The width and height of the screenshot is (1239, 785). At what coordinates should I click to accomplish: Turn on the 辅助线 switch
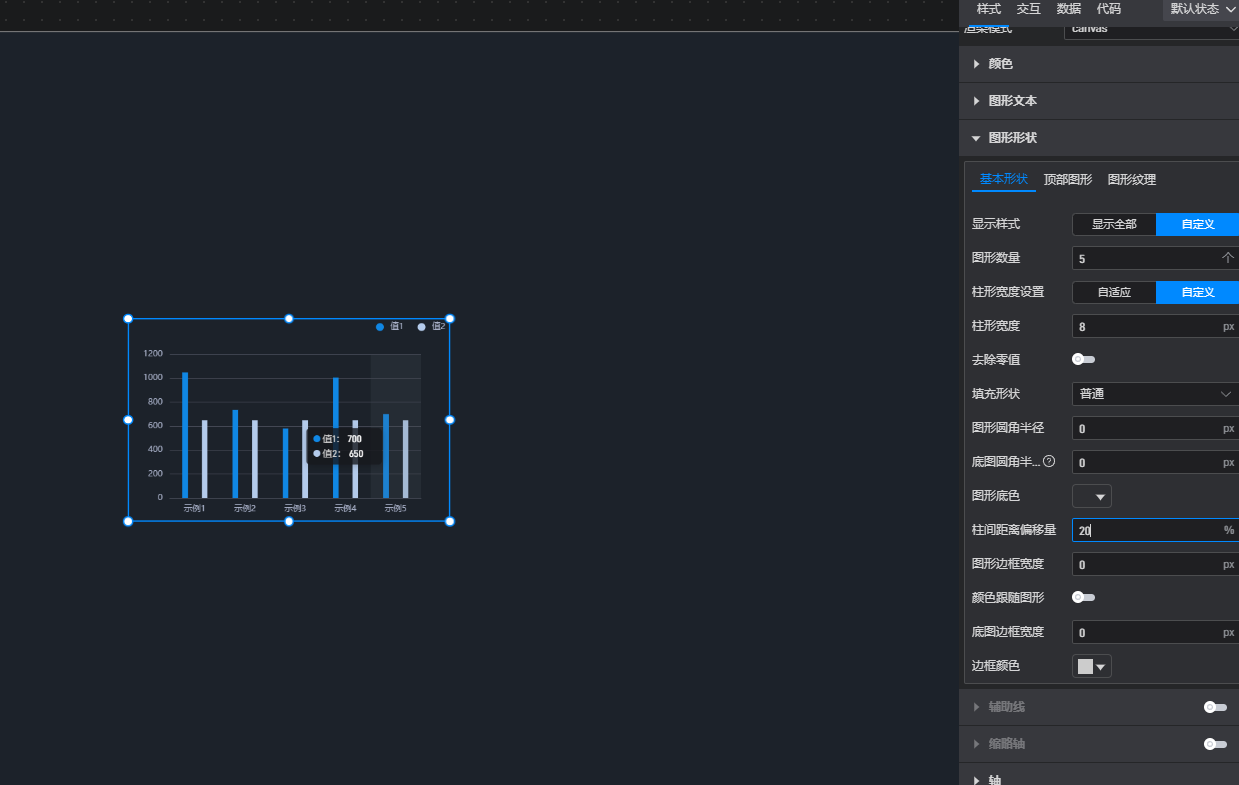[1215, 707]
